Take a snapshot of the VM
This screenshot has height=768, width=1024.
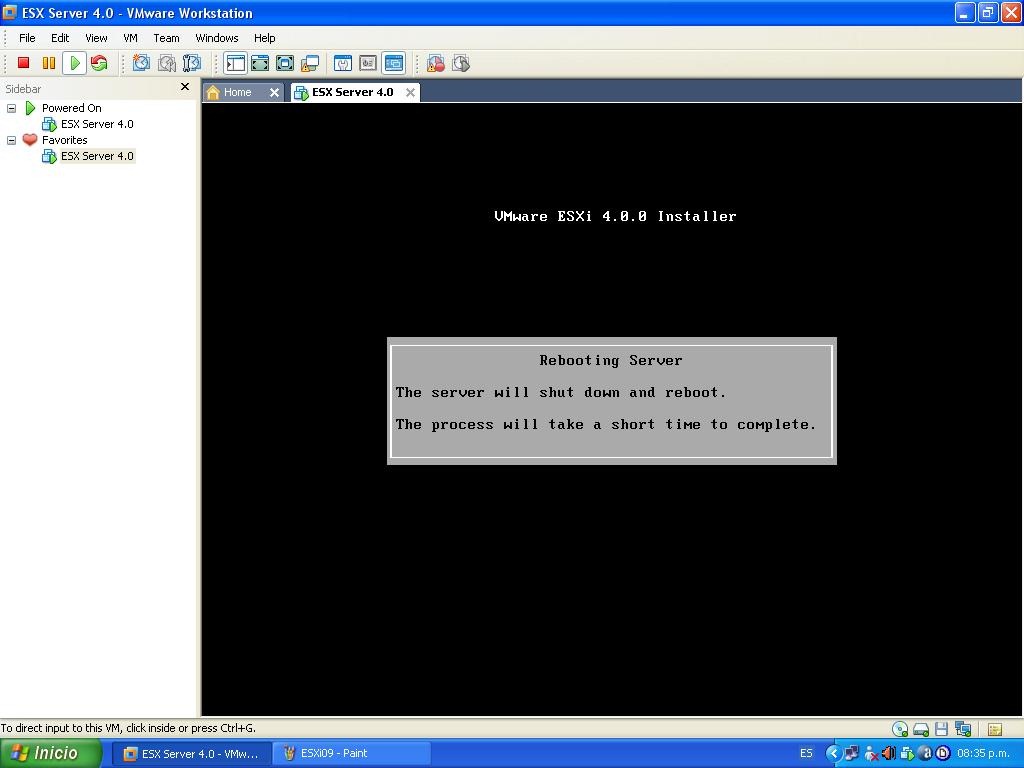click(x=141, y=63)
